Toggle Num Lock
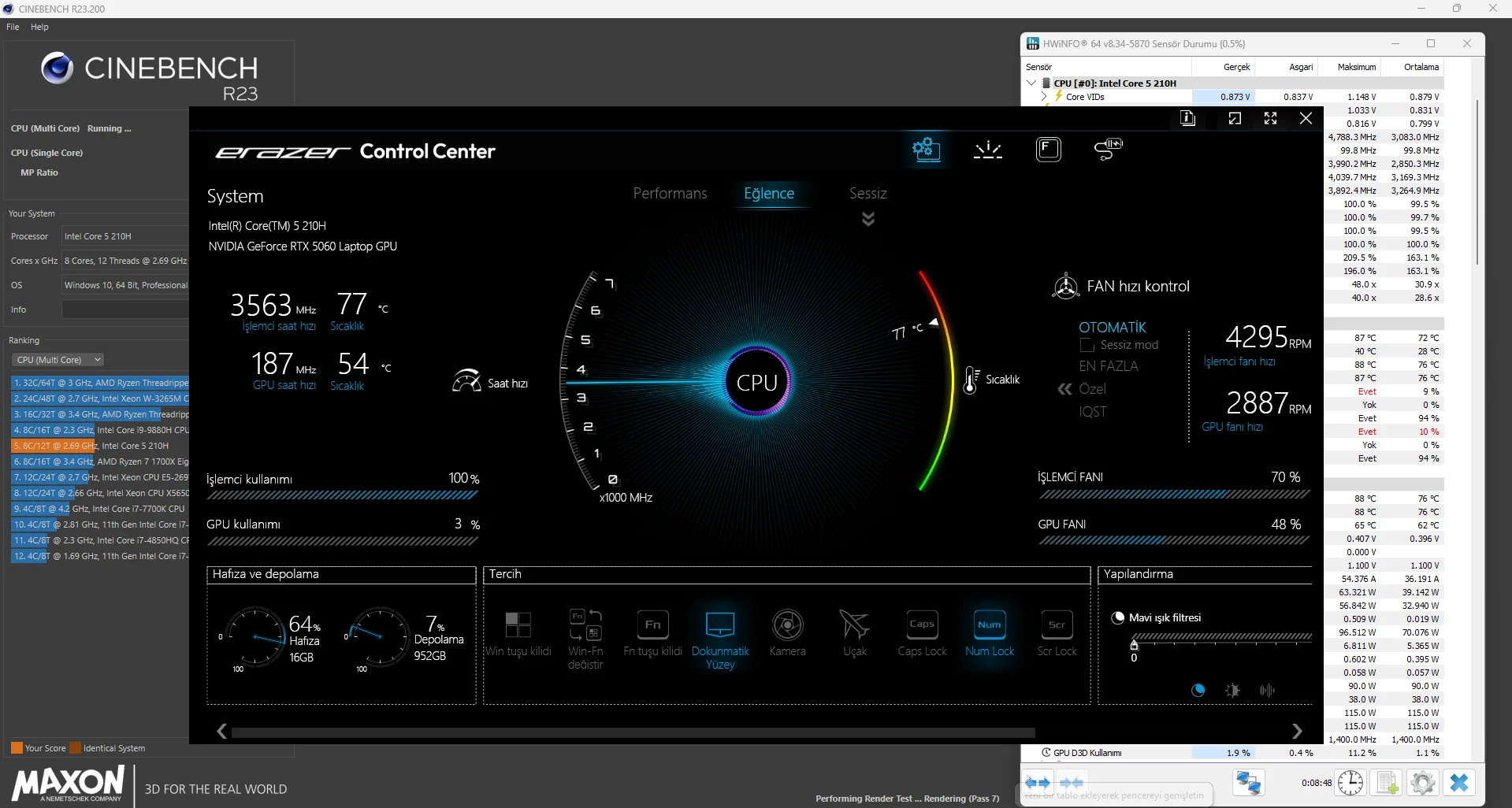 click(x=990, y=633)
